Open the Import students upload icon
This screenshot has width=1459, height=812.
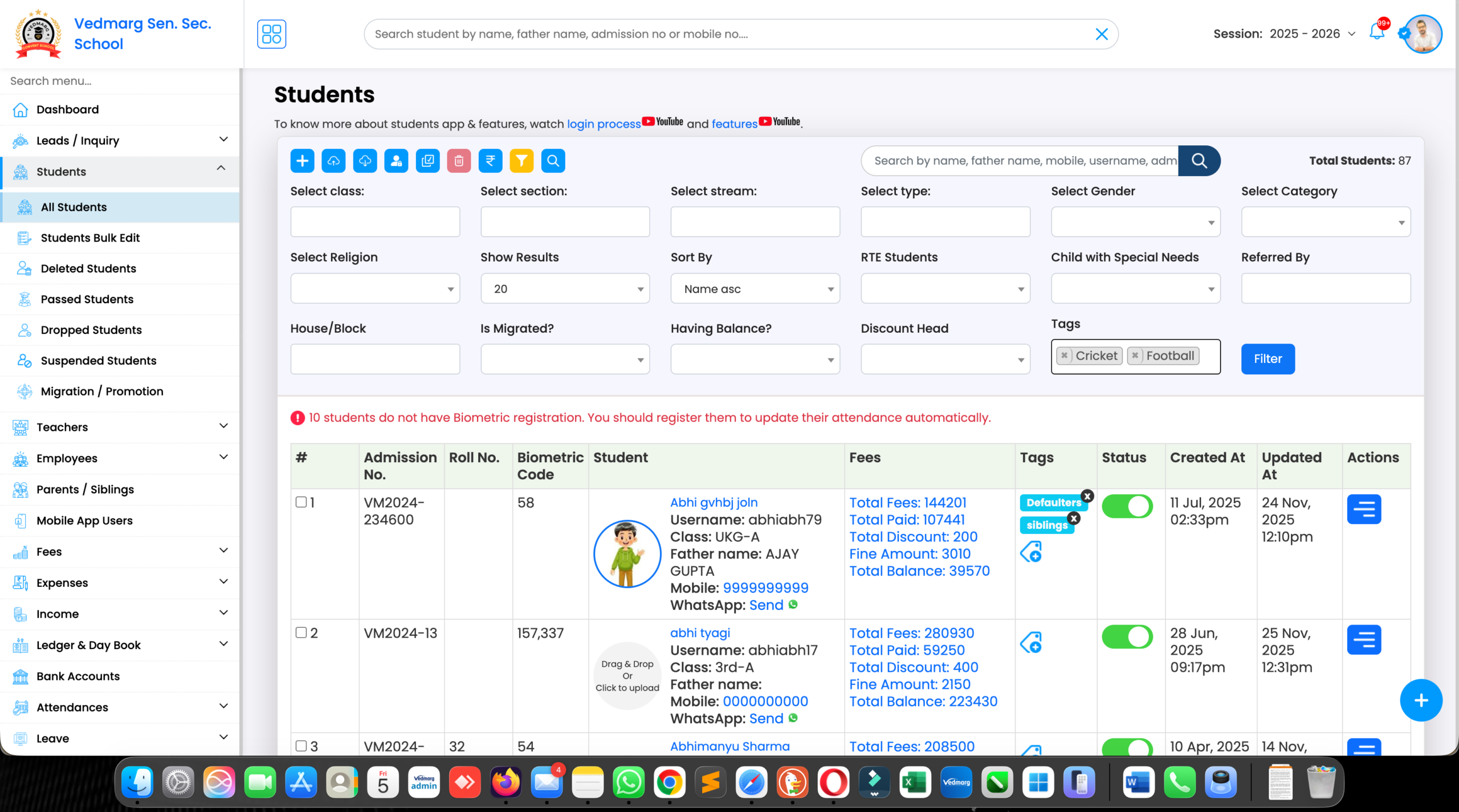(x=333, y=161)
